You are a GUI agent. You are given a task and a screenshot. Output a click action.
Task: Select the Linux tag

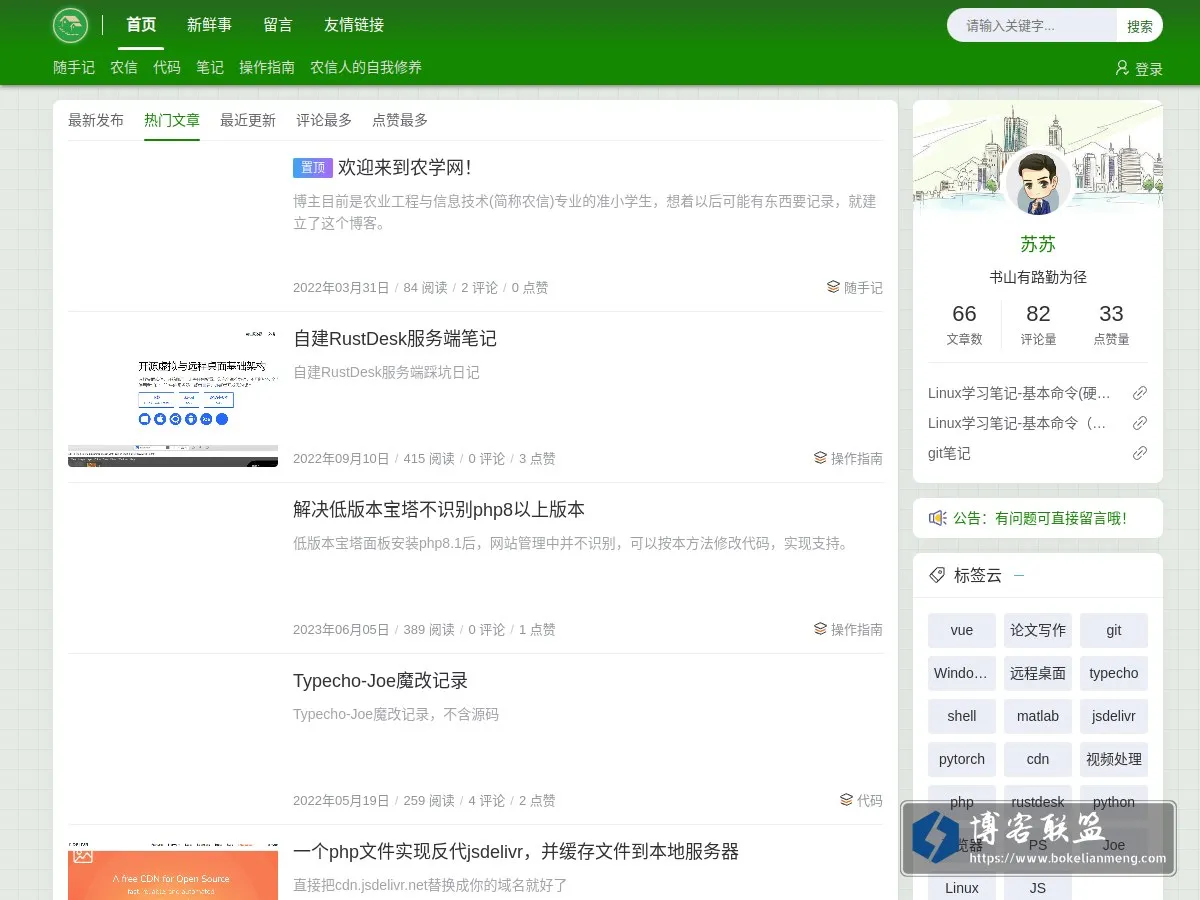click(x=962, y=887)
